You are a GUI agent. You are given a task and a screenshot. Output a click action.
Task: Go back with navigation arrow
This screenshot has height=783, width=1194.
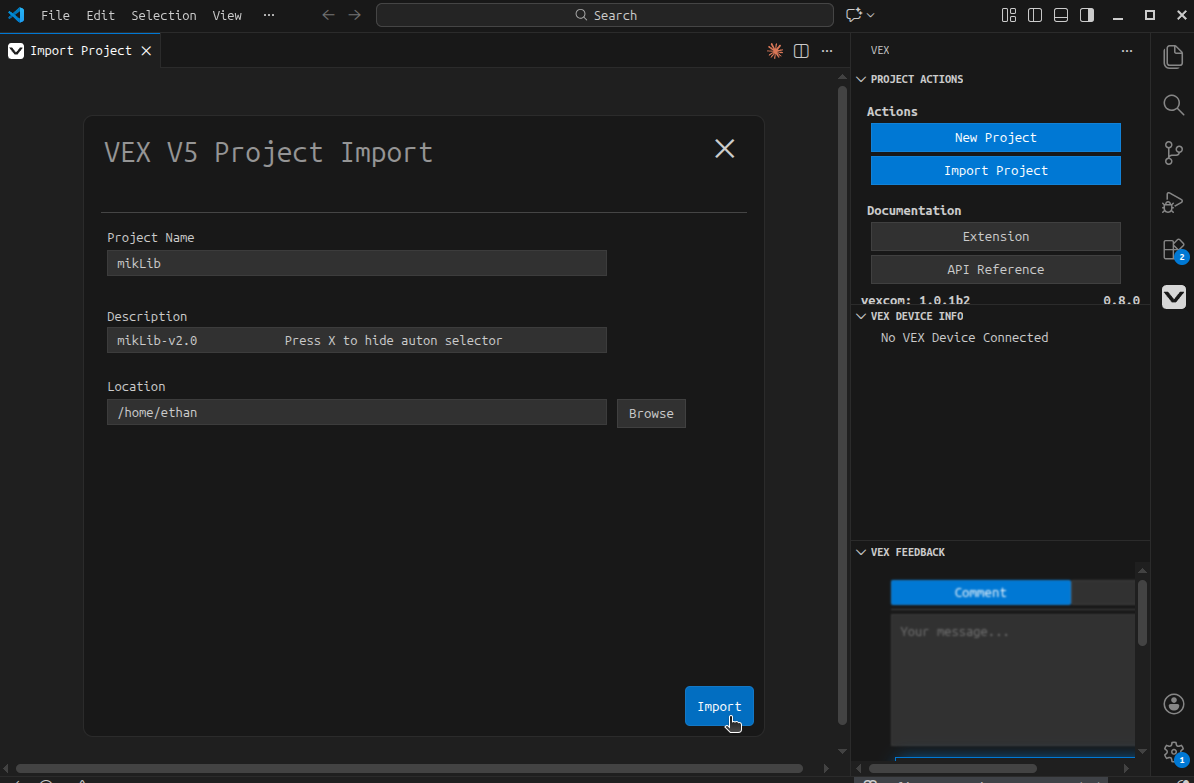coord(328,15)
